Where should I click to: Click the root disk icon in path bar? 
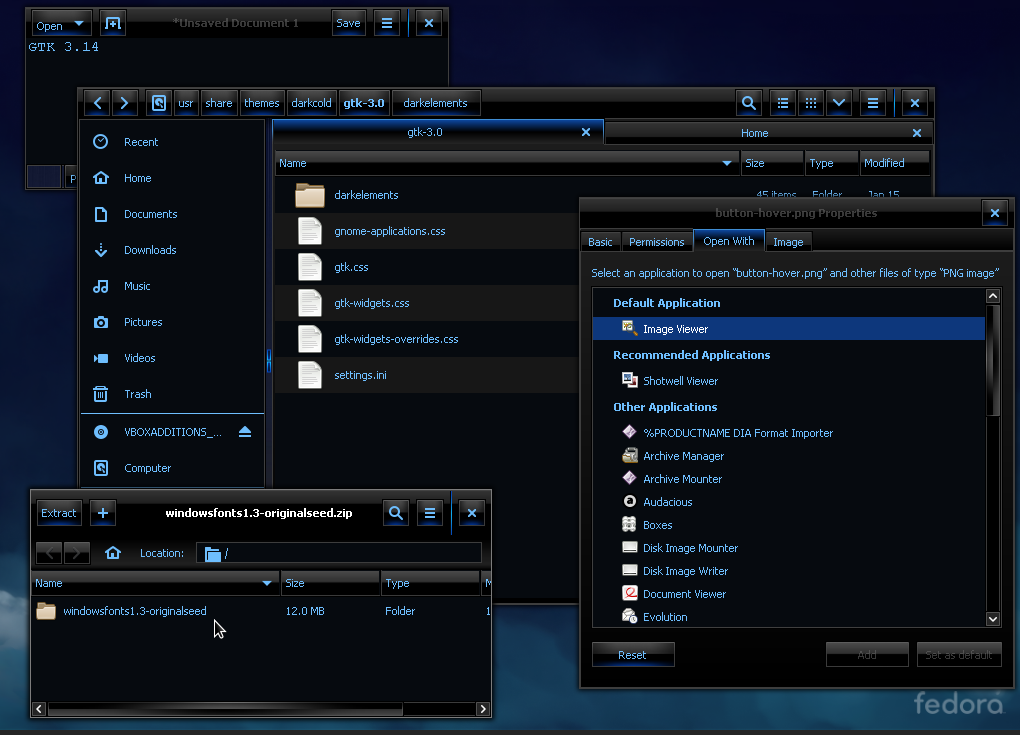click(159, 103)
